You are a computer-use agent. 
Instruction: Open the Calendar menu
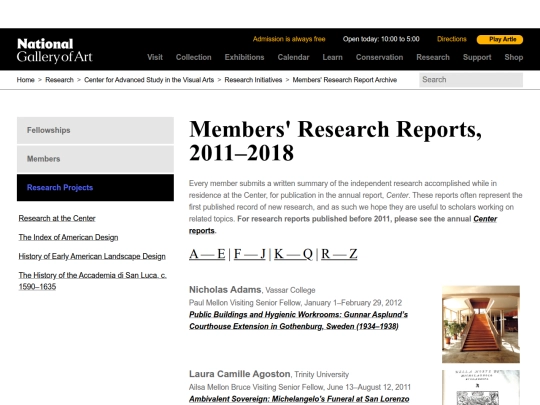click(293, 57)
